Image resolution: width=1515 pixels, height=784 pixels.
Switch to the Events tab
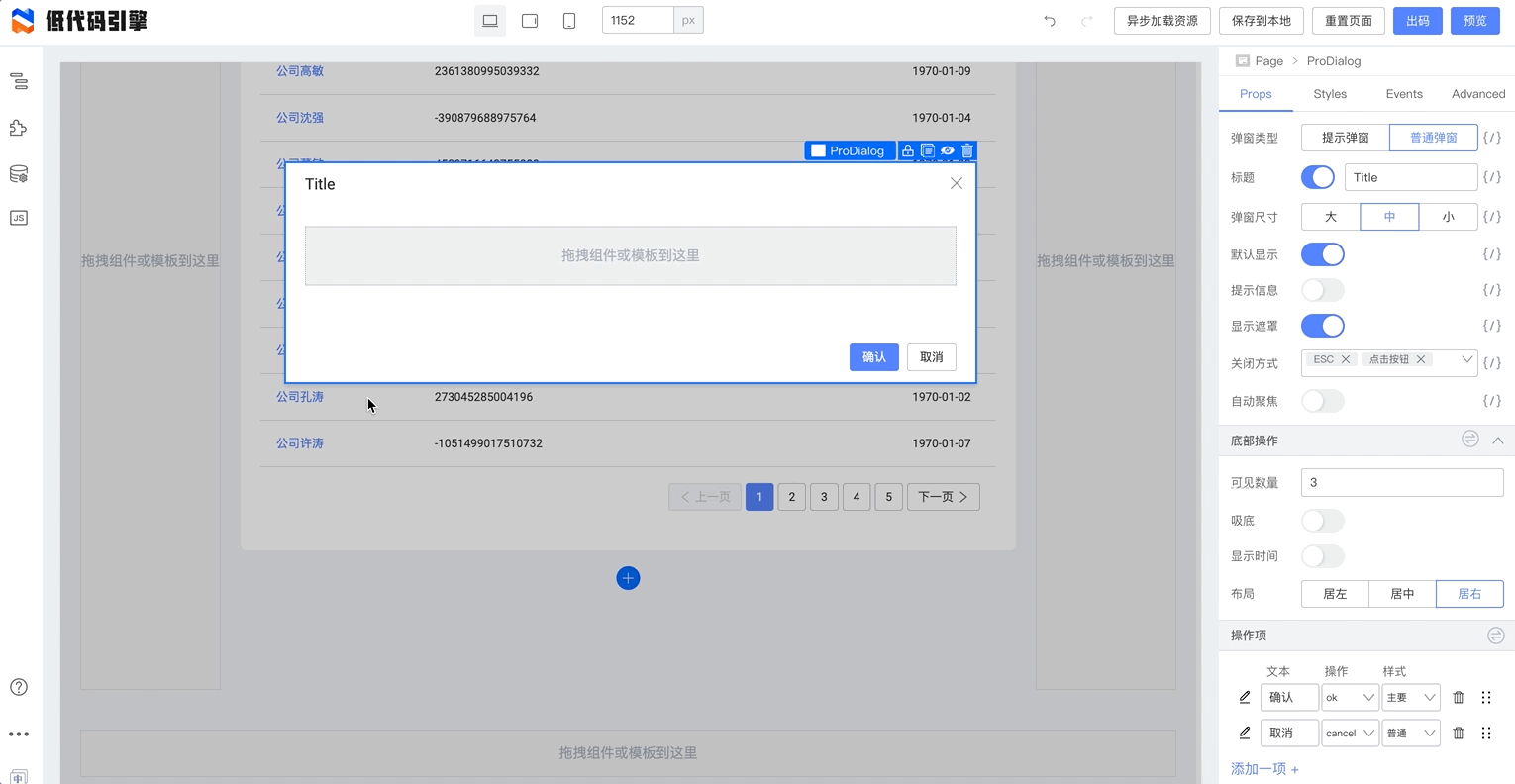coord(1404,94)
